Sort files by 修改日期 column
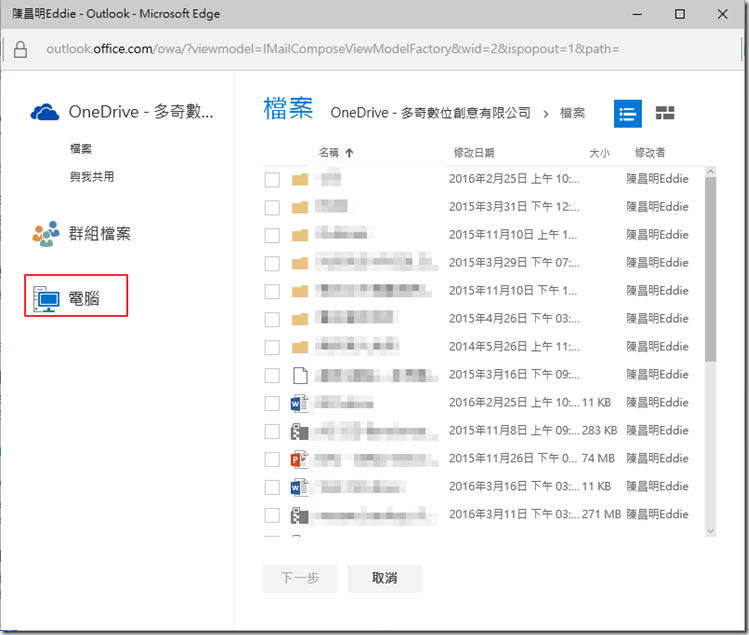The width and height of the screenshot is (749, 635). tap(473, 153)
